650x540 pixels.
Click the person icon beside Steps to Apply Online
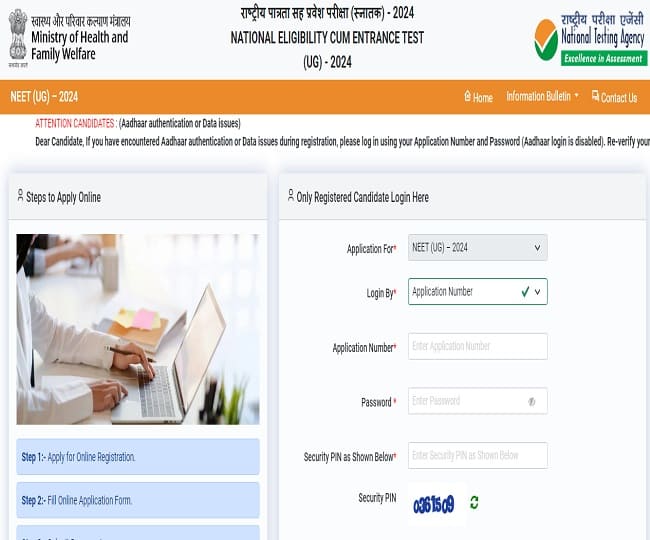point(20,196)
